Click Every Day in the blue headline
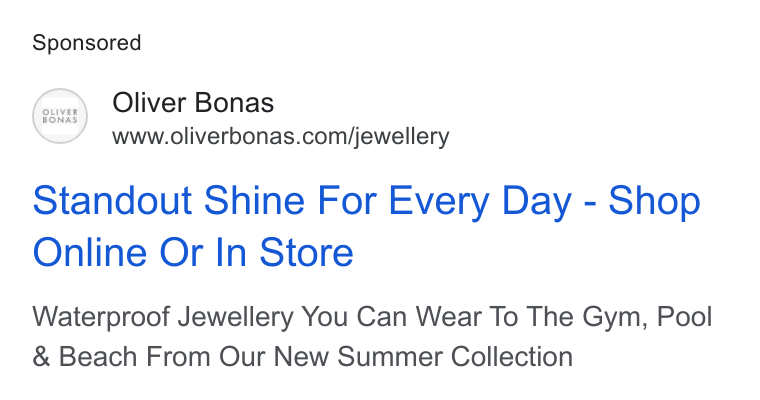The width and height of the screenshot is (760, 400). (480, 201)
